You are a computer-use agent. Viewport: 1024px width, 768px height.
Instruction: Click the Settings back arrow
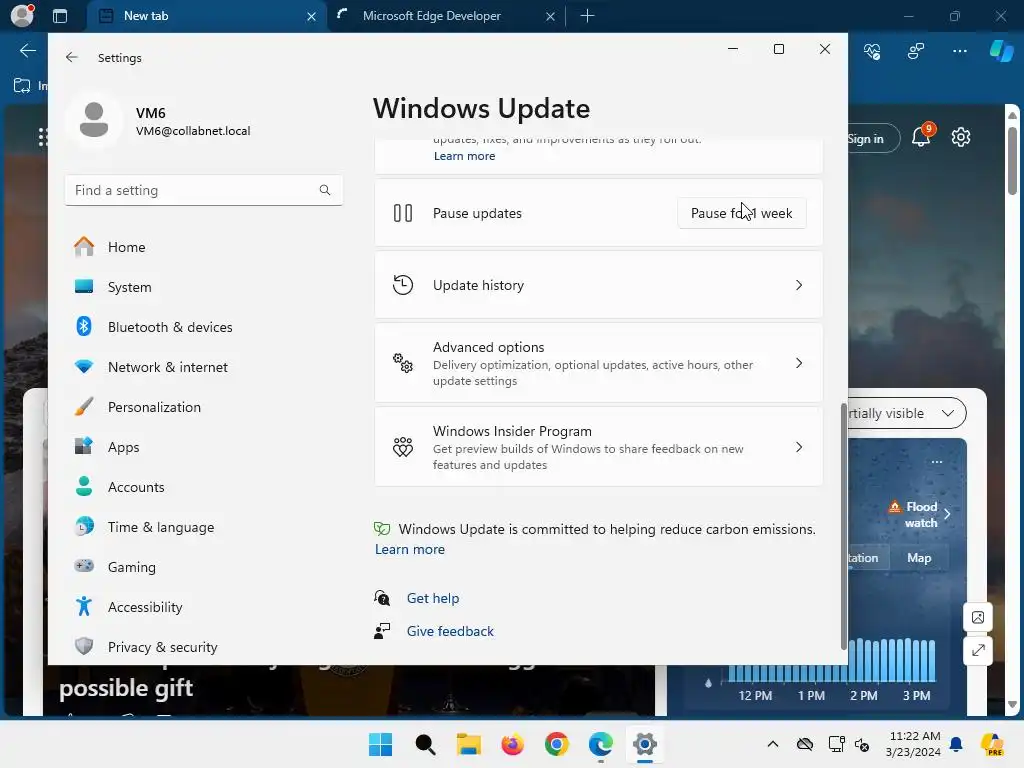point(72,57)
